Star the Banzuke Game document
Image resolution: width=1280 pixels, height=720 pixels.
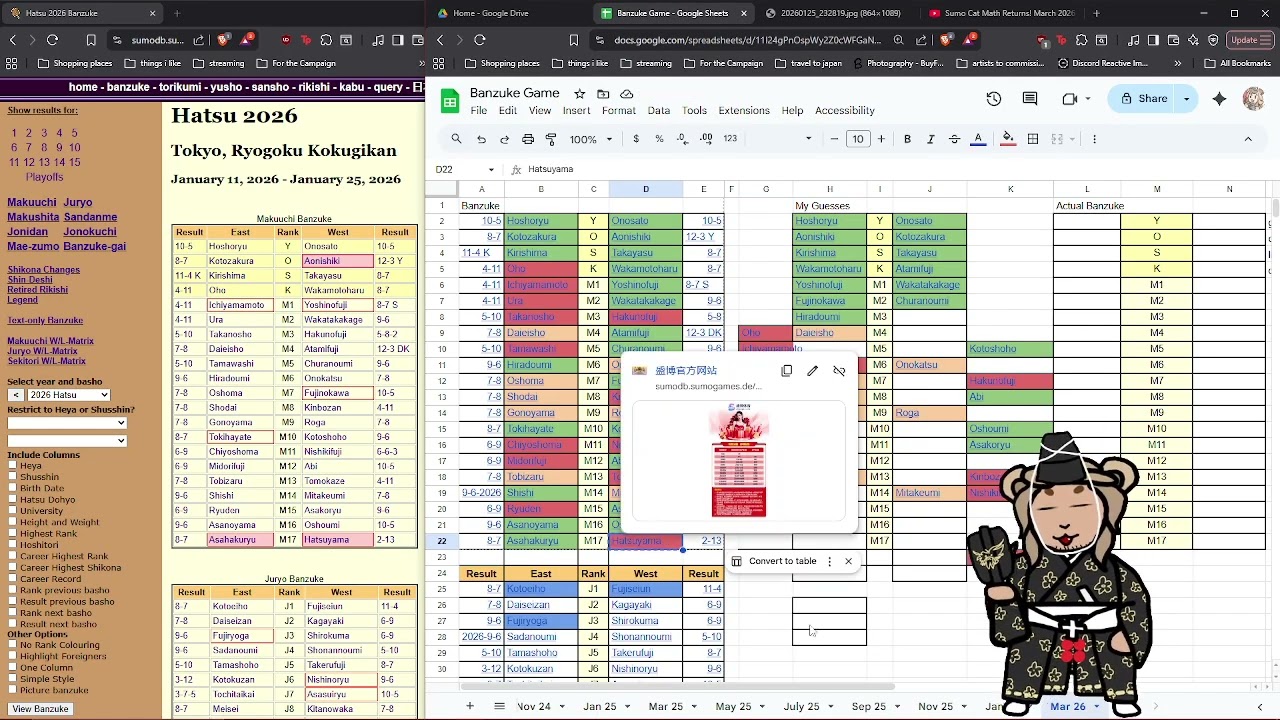[580, 94]
